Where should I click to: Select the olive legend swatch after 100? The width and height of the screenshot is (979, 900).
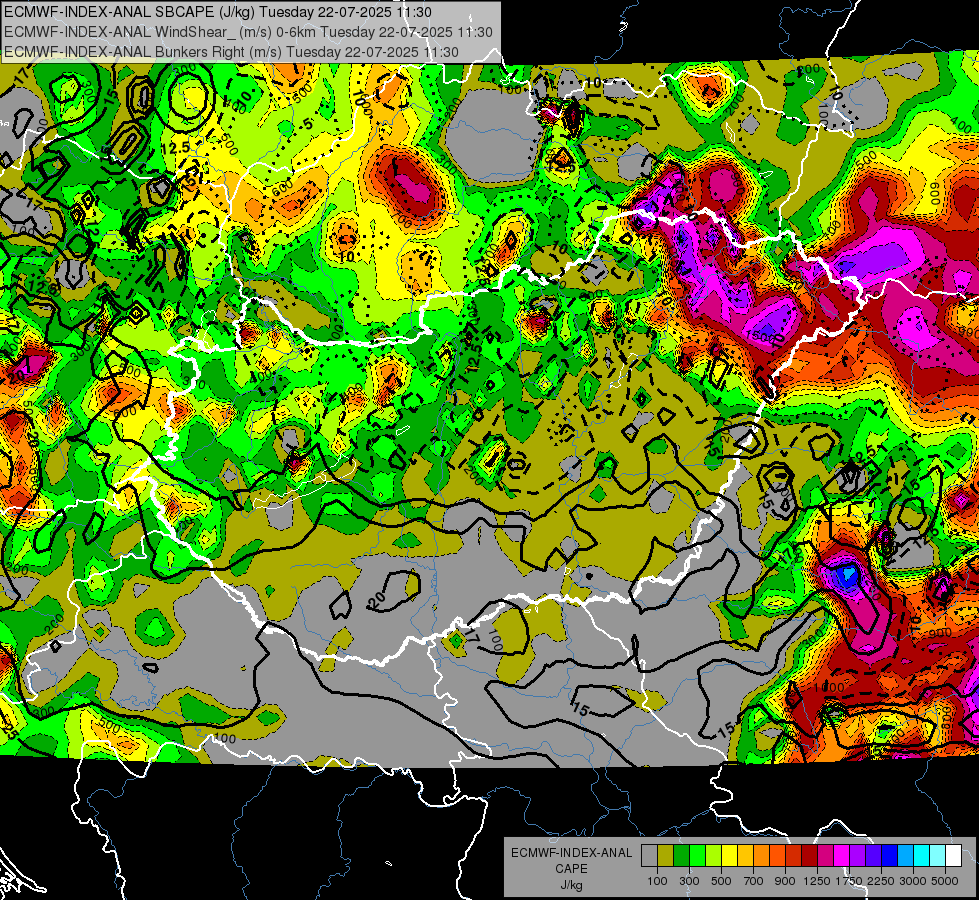tap(665, 856)
